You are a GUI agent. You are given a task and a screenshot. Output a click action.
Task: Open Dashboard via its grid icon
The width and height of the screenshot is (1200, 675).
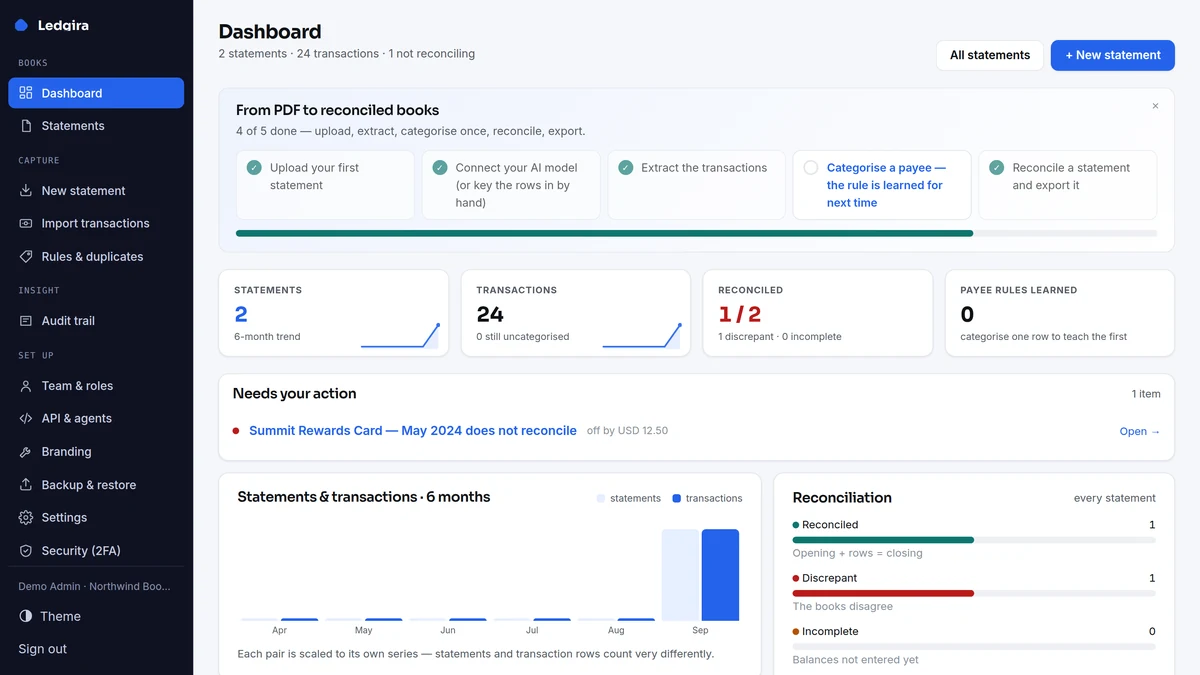coord(26,93)
